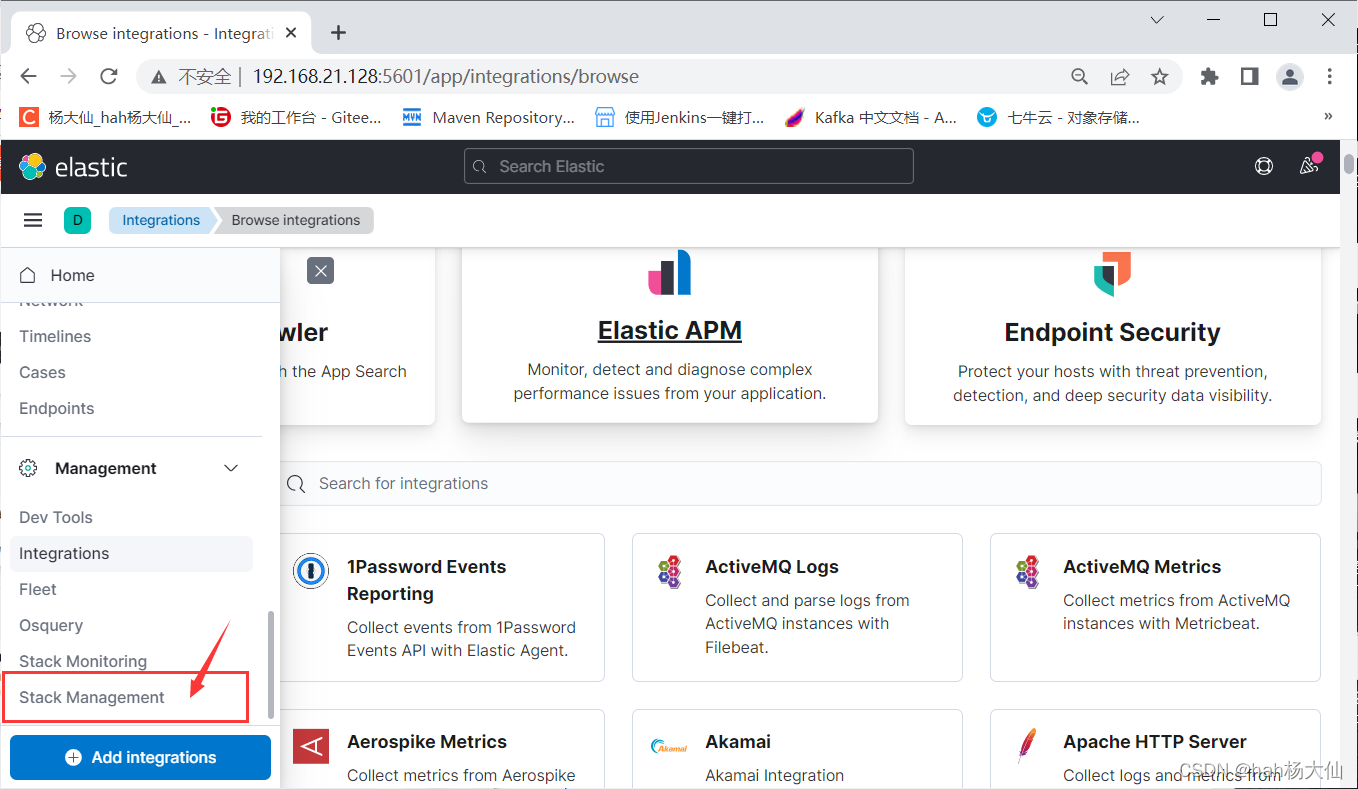1358x789 pixels.
Task: Open the Aerospike Metrics title
Action: (x=427, y=742)
